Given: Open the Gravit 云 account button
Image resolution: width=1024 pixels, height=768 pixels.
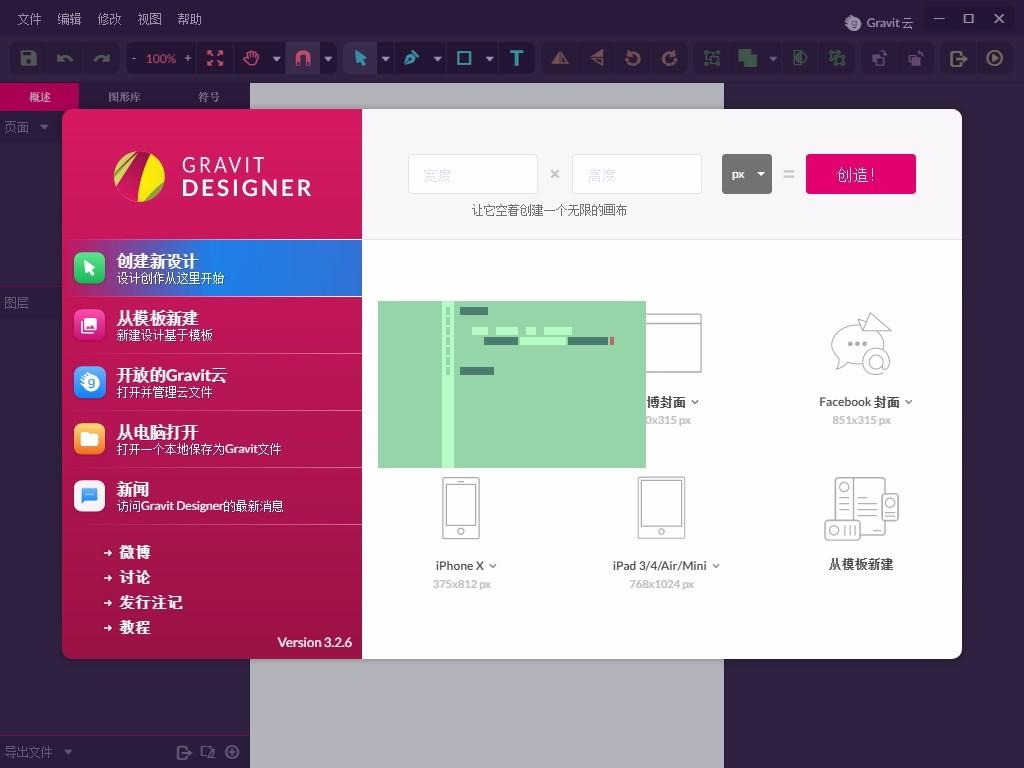Looking at the screenshot, I should (x=878, y=23).
